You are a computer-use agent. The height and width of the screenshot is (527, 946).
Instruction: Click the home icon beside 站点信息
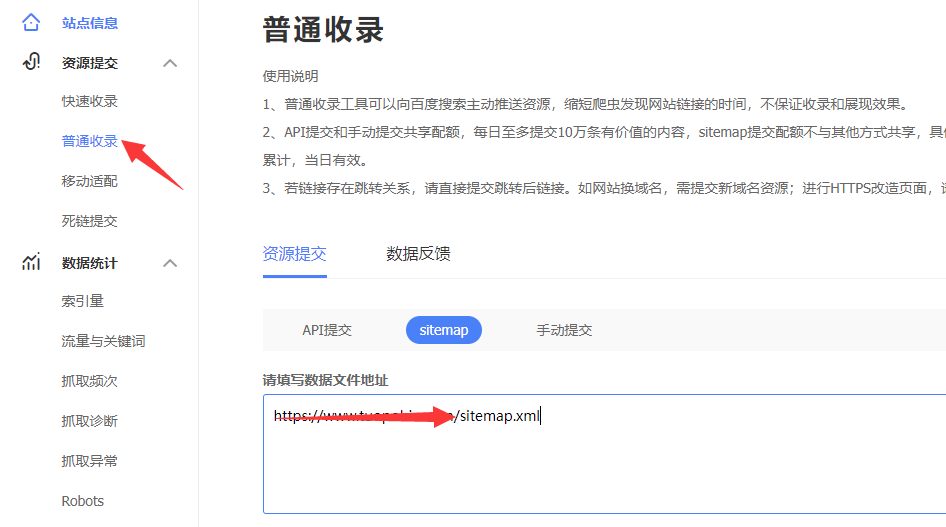(31, 23)
